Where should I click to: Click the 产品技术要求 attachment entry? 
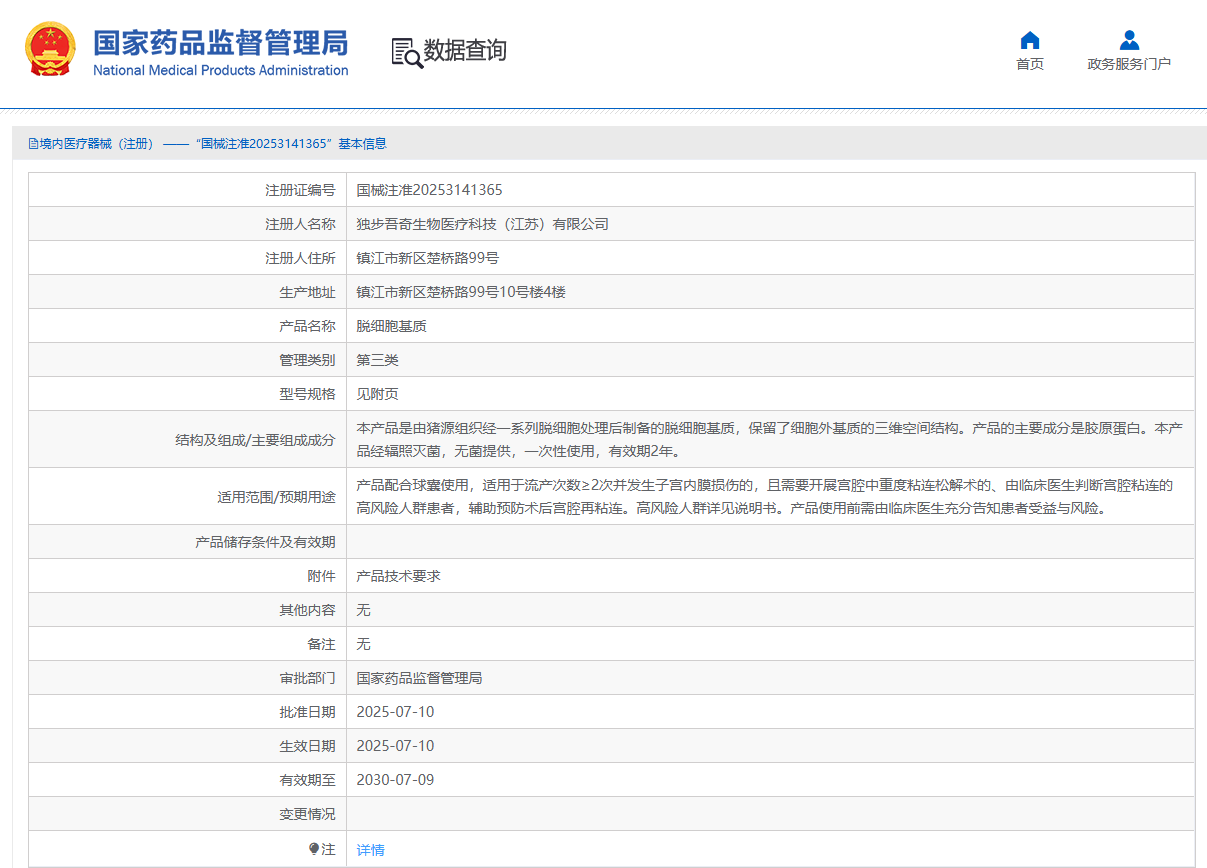point(398,576)
